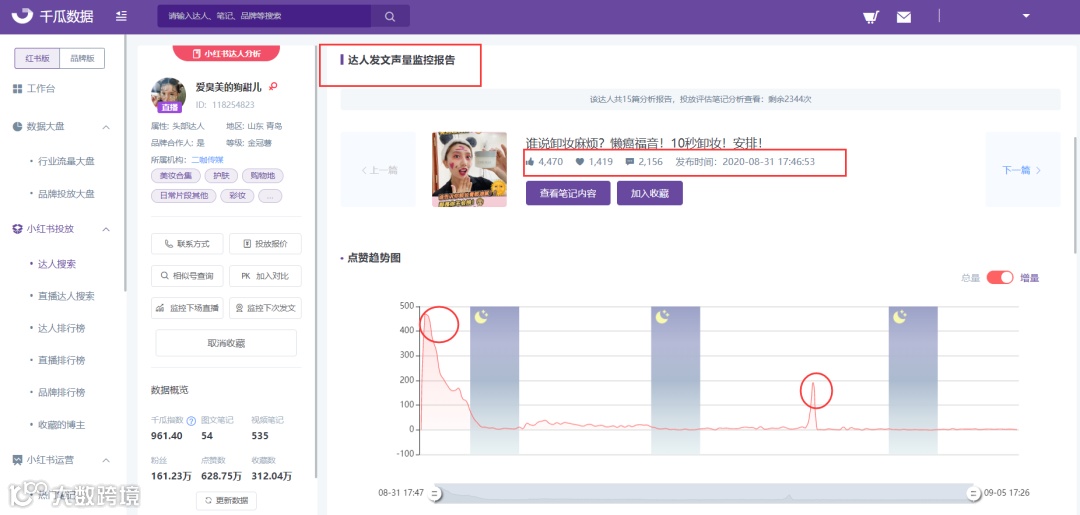
Task: Open 品牌排行榜 menu item
Action: (x=61, y=392)
